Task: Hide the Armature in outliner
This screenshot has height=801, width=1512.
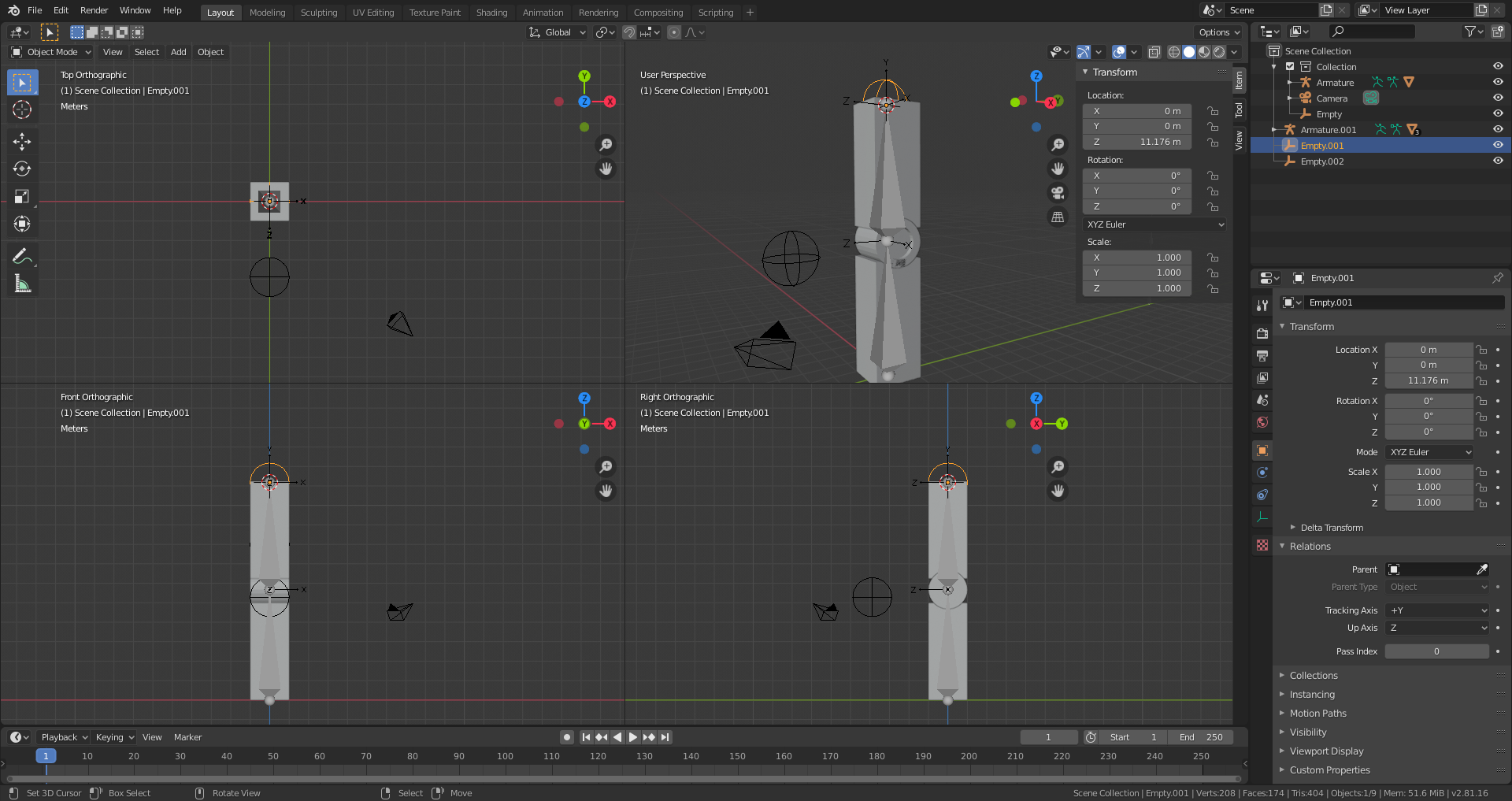Action: 1498,82
